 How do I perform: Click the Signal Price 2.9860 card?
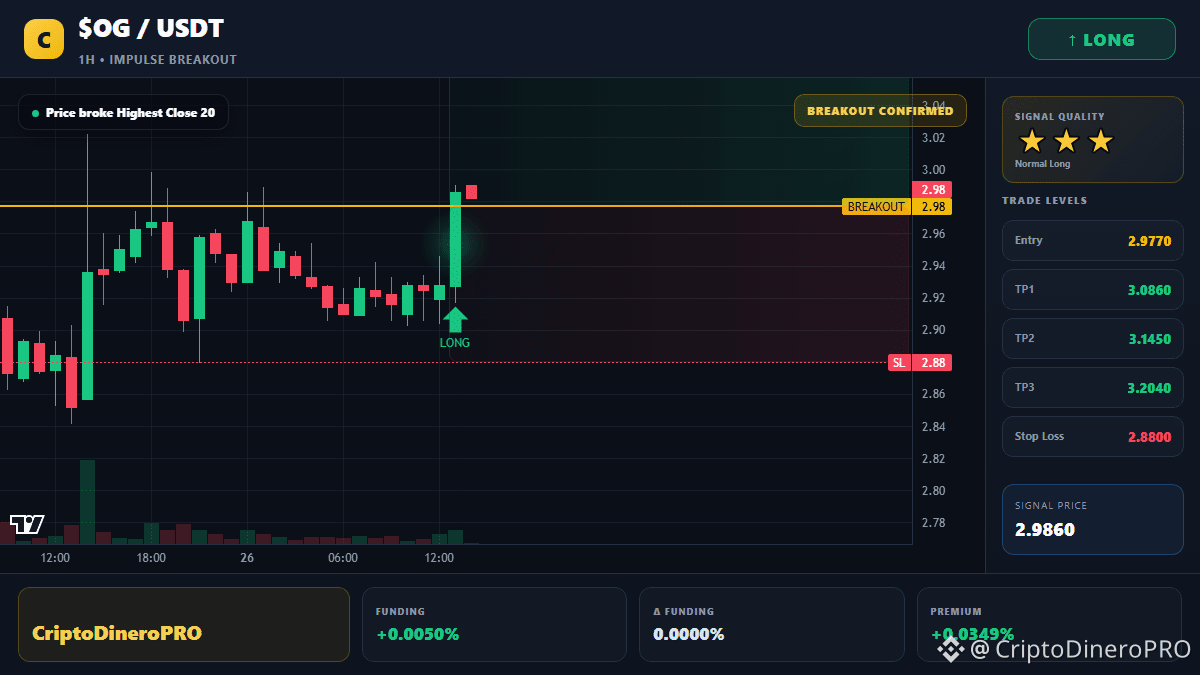click(1093, 519)
